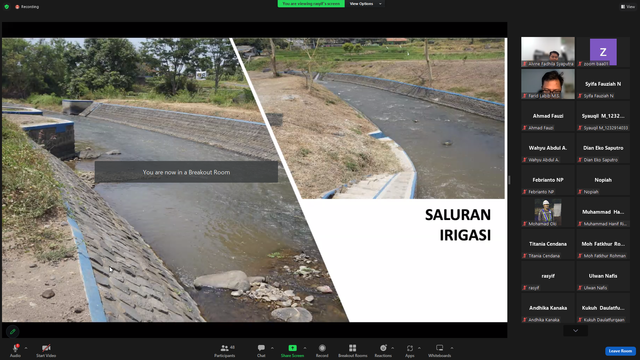This screenshot has width=640, height=360.
Task: Click the red Recording indicator
Action: point(27,7)
